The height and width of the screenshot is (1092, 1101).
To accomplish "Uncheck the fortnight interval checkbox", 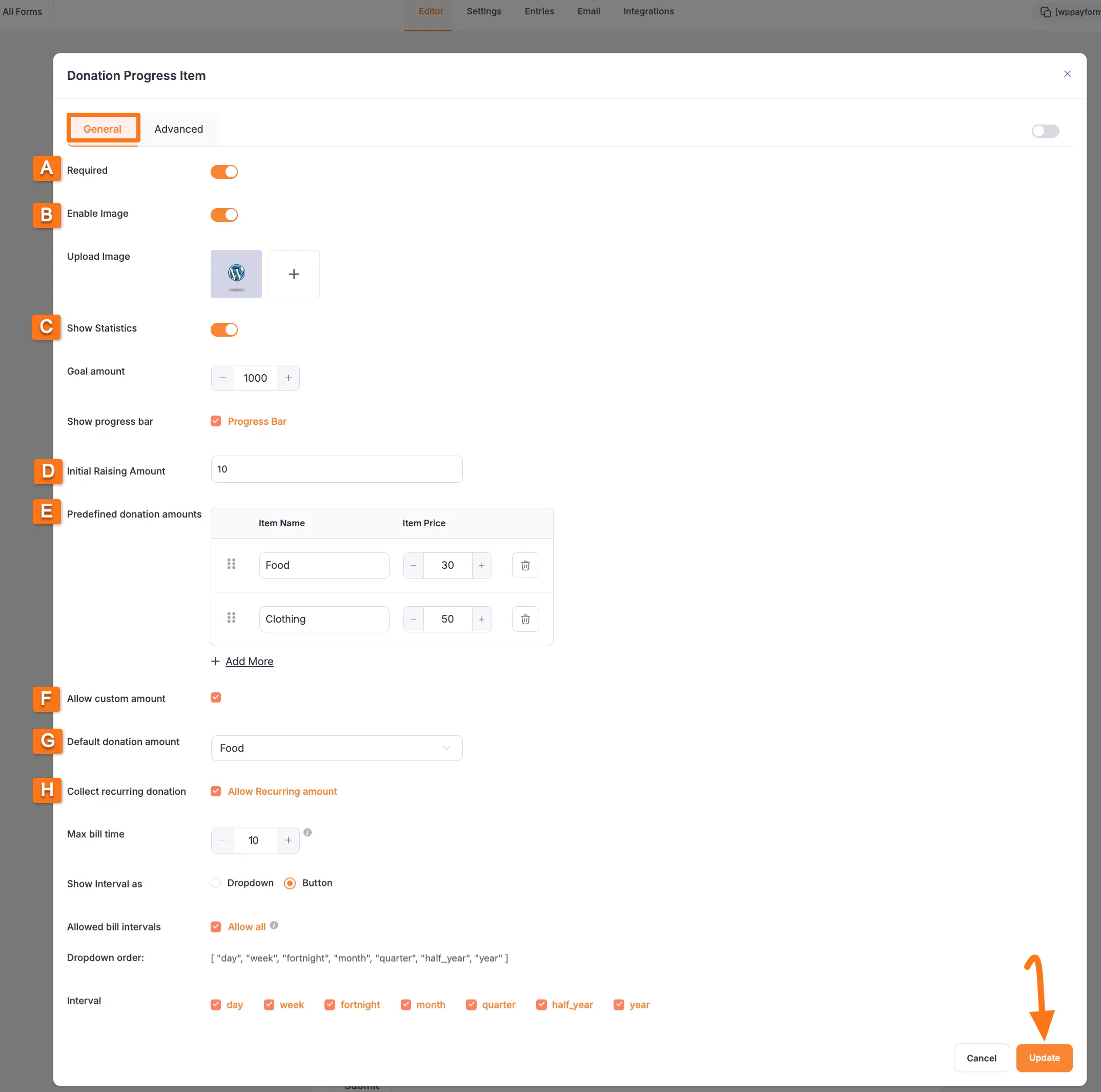I will [x=330, y=1004].
